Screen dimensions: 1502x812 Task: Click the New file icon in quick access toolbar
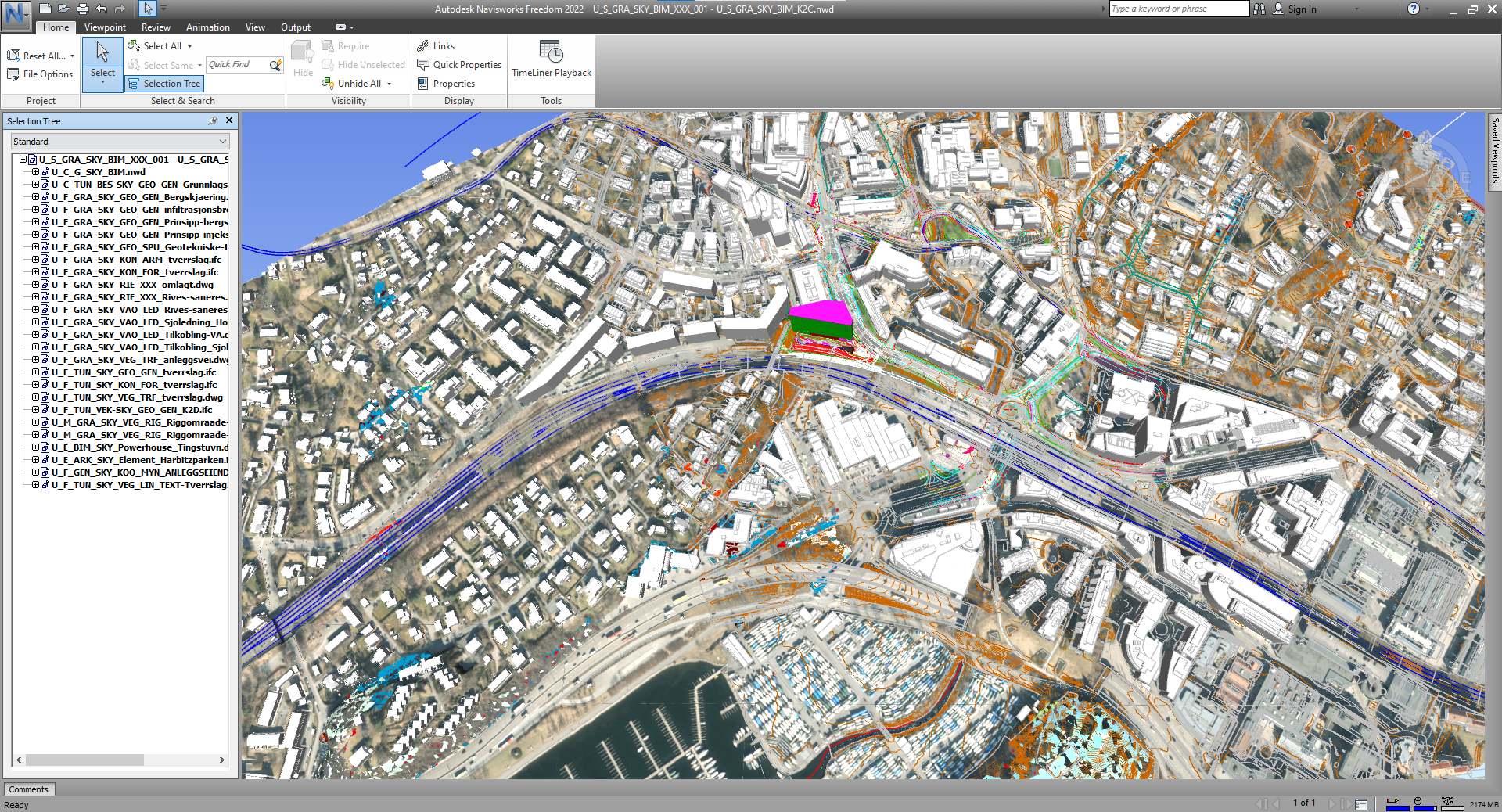click(45, 9)
